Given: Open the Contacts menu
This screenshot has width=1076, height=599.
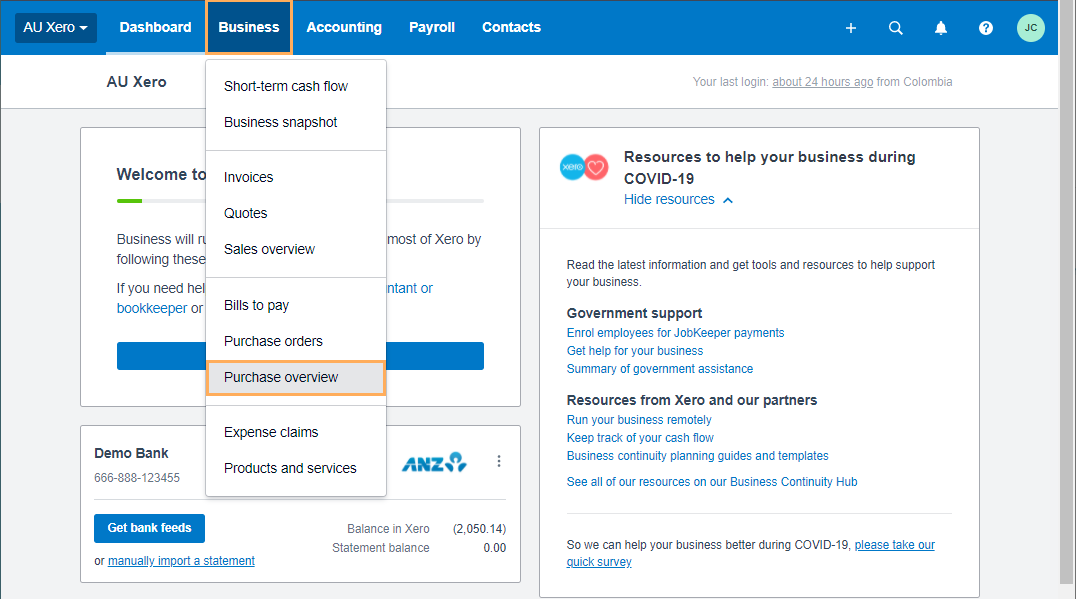Looking at the screenshot, I should [511, 27].
